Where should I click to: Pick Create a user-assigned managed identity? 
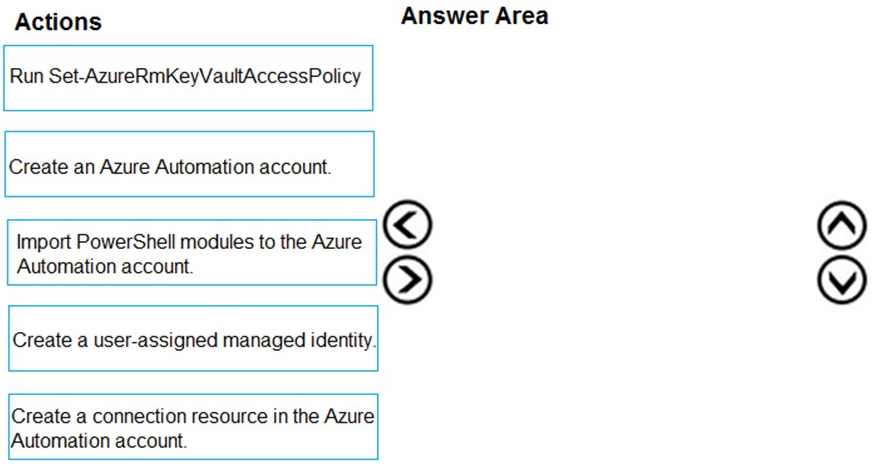point(193,338)
